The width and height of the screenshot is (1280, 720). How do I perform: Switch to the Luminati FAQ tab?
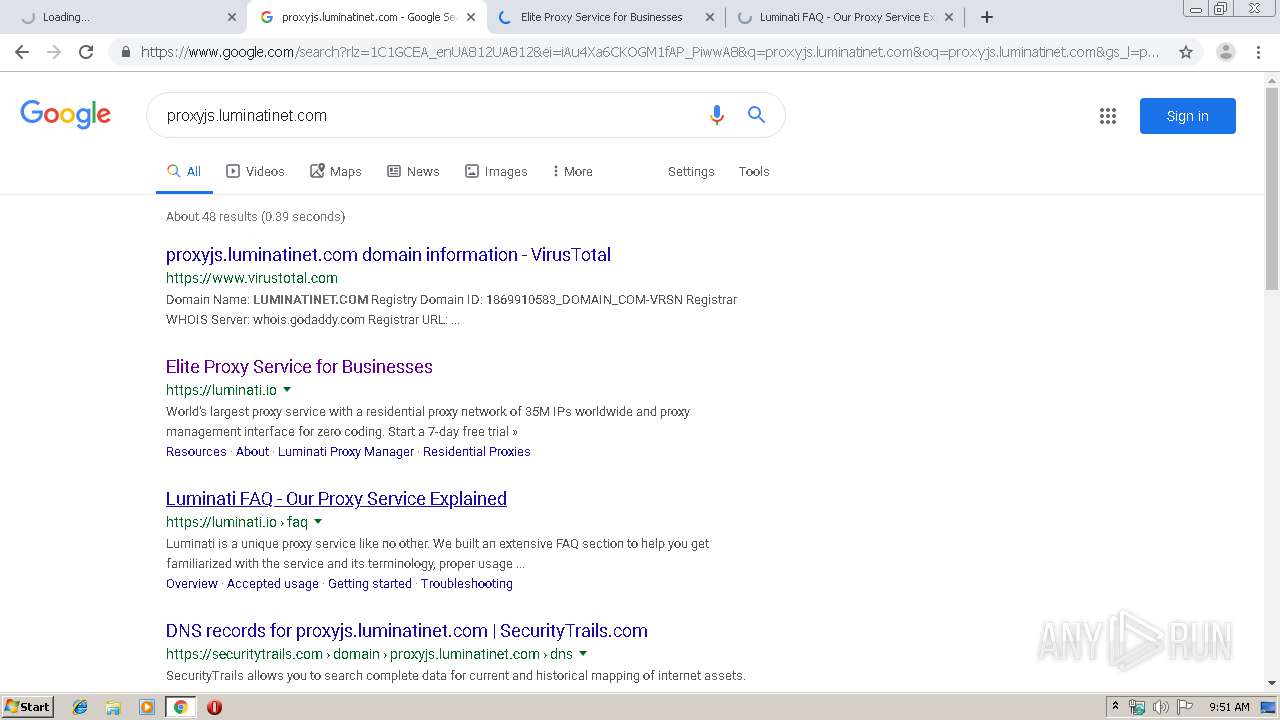pos(846,17)
